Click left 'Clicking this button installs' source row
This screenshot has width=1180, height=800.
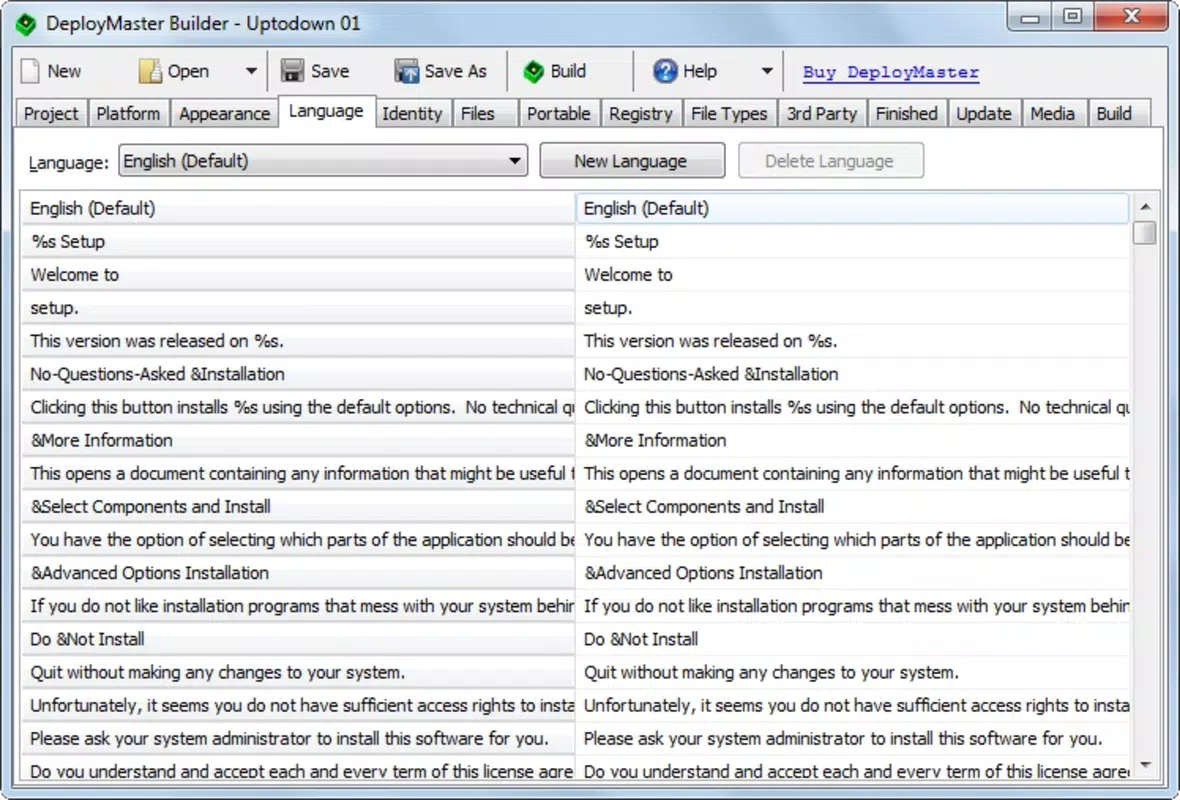pyautogui.click(x=298, y=407)
